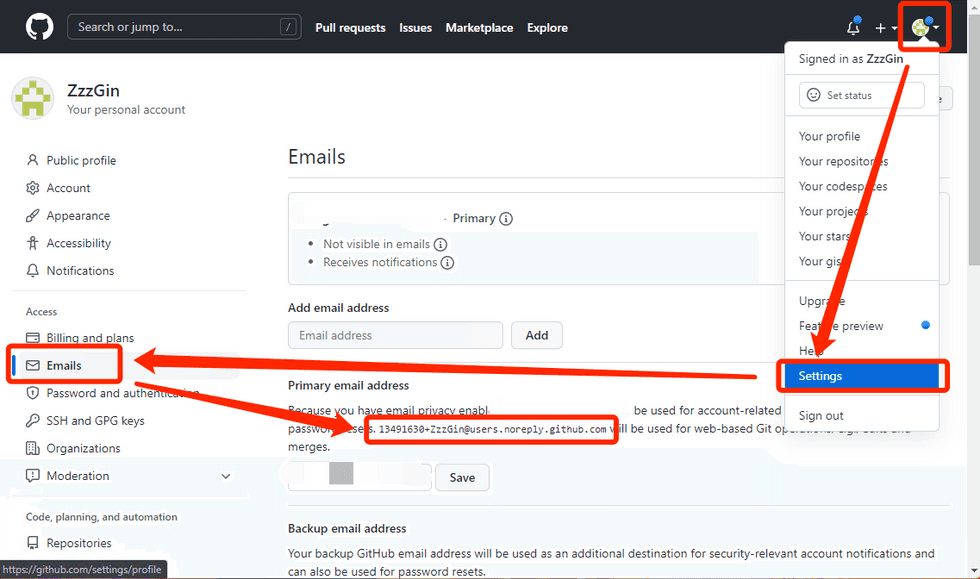Click the building icon beside Organizations
This screenshot has width=980, height=579.
(32, 448)
